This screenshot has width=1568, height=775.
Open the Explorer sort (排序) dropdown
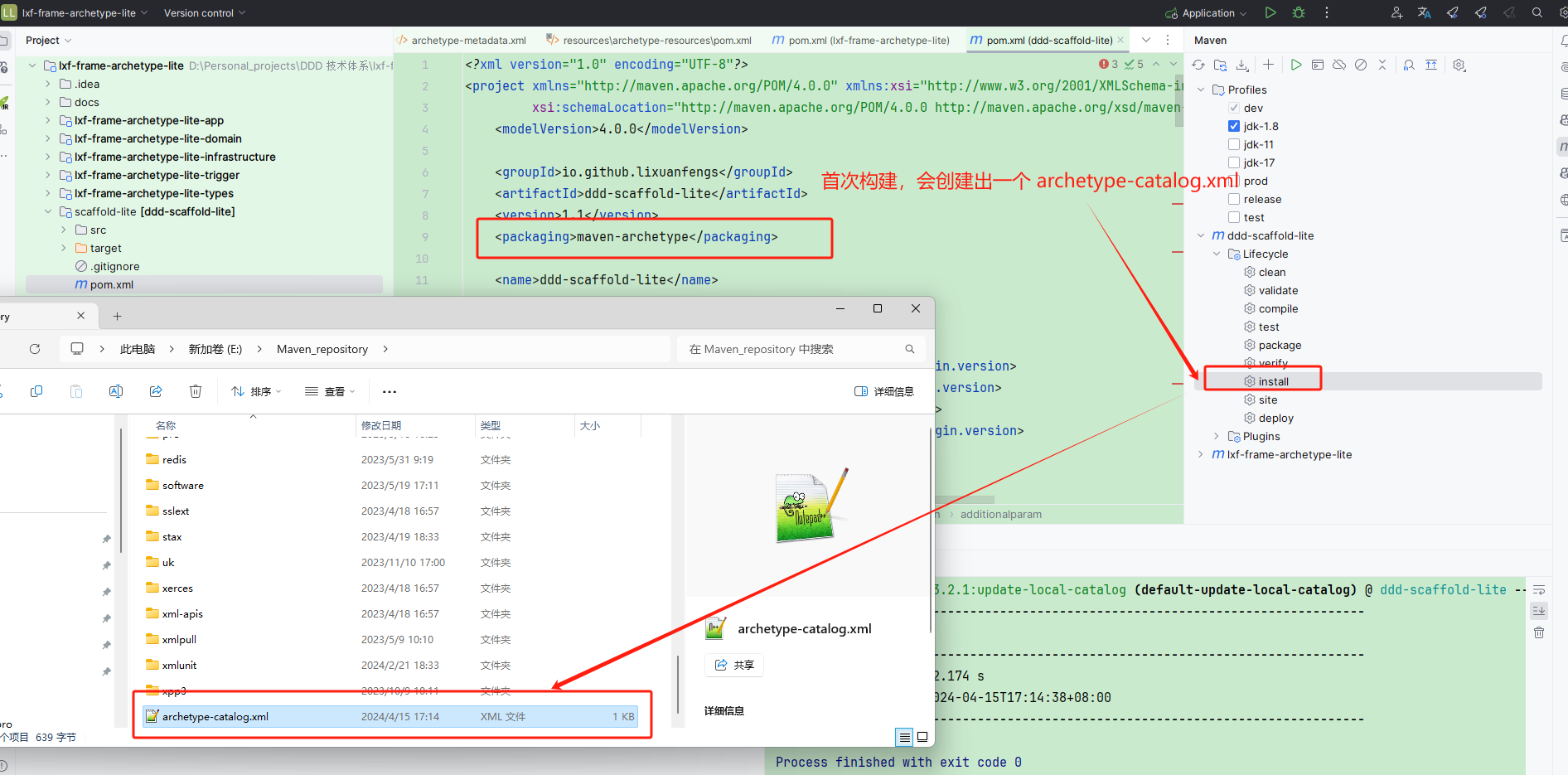tap(256, 391)
